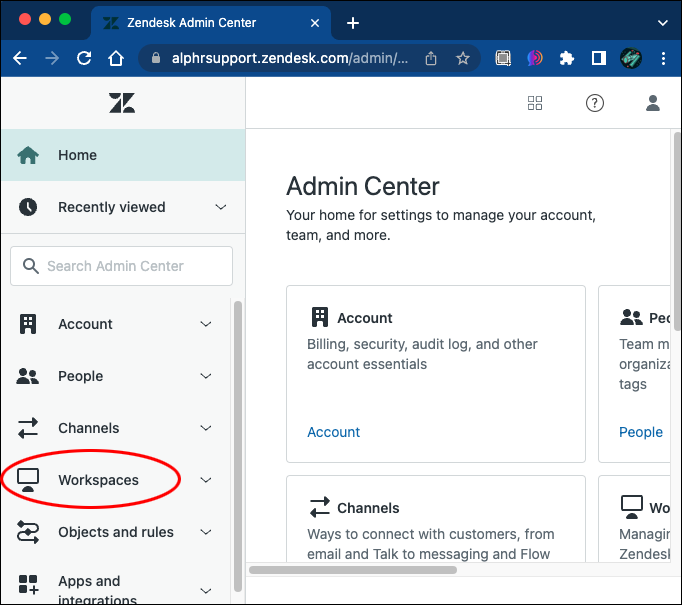The image size is (682, 605).
Task: Click the People icon in sidebar
Action: [27, 376]
